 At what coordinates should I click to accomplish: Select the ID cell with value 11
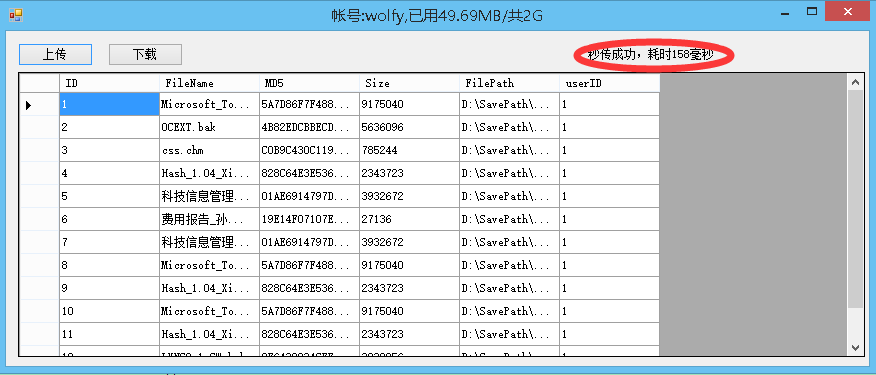pos(110,334)
